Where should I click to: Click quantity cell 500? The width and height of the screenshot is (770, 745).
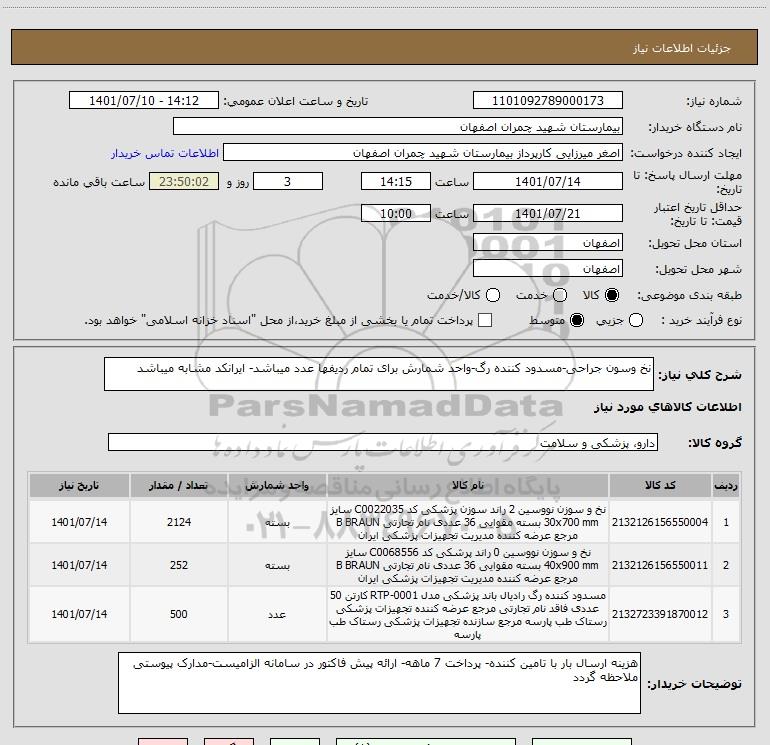pyautogui.click(x=179, y=614)
